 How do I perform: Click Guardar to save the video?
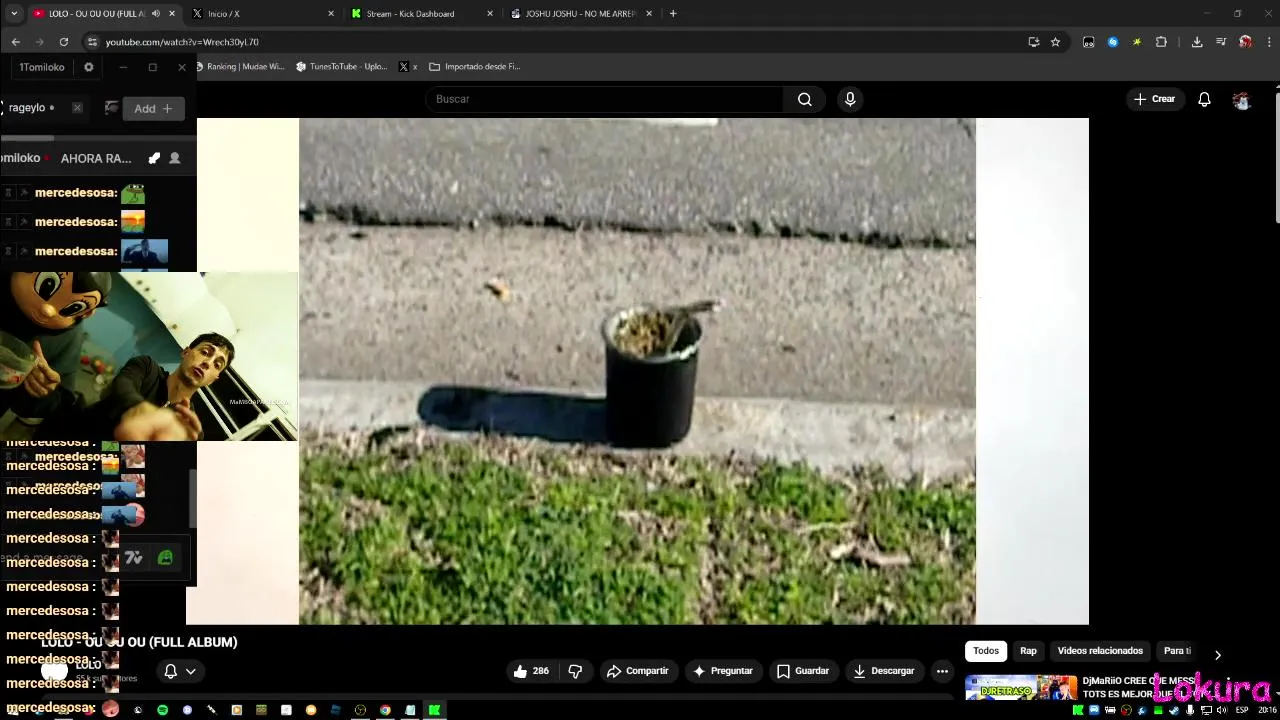803,671
